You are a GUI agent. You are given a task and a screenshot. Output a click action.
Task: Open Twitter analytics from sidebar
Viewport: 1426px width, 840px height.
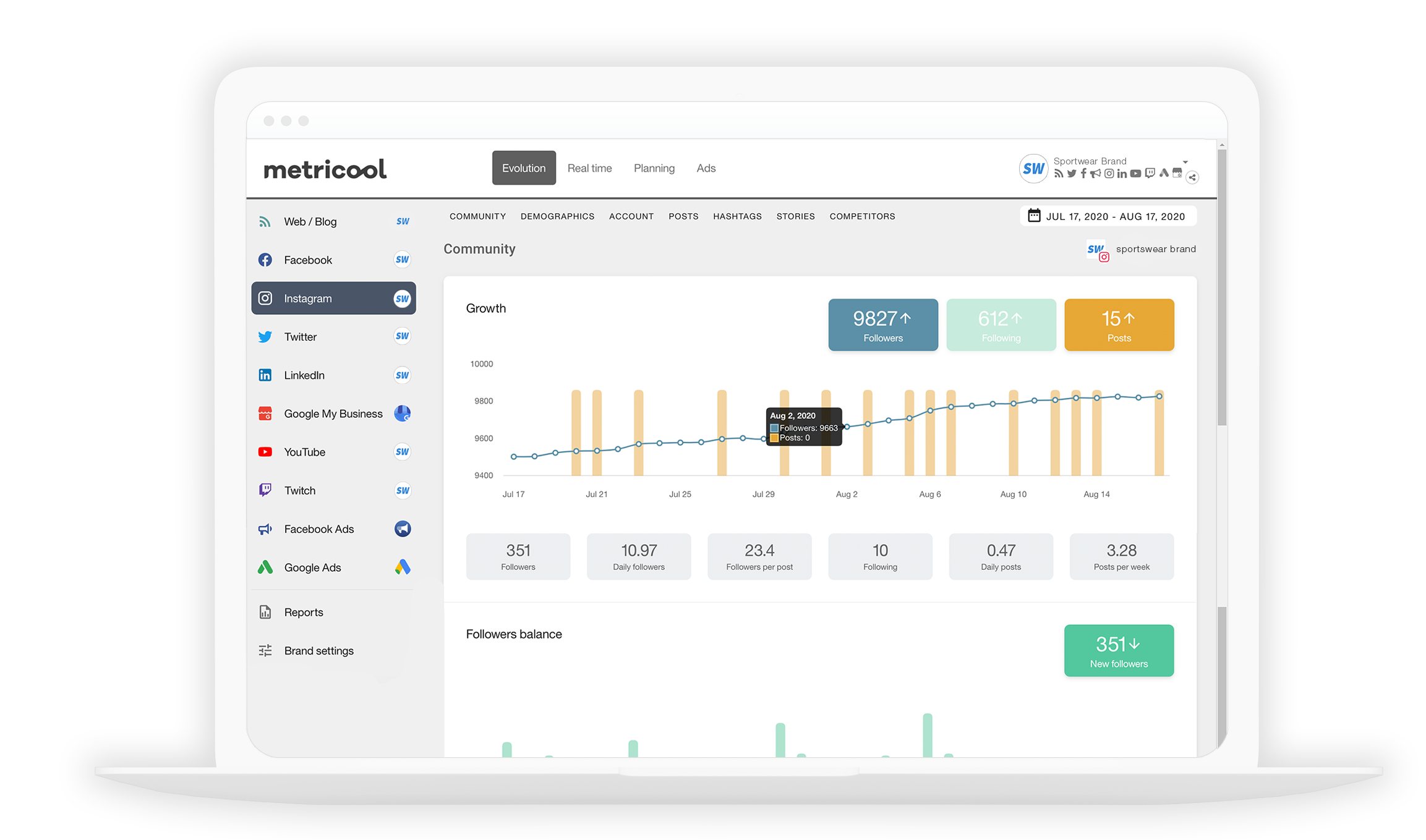click(x=265, y=337)
